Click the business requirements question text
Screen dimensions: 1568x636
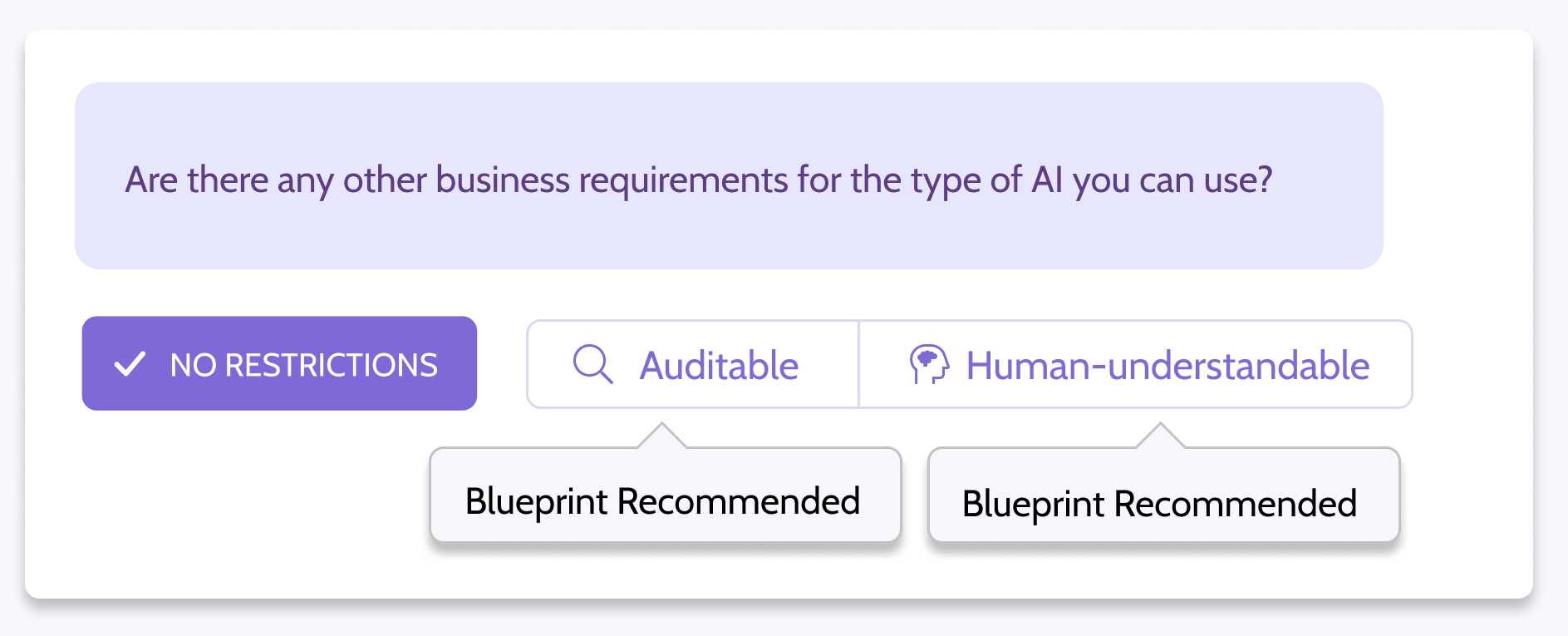click(699, 180)
